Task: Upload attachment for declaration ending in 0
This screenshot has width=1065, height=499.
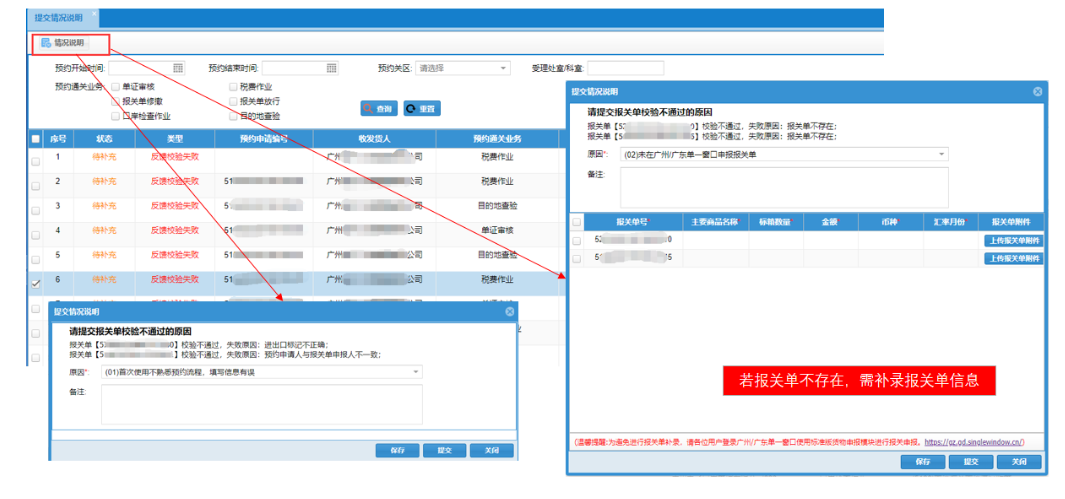Action: (x=1013, y=240)
